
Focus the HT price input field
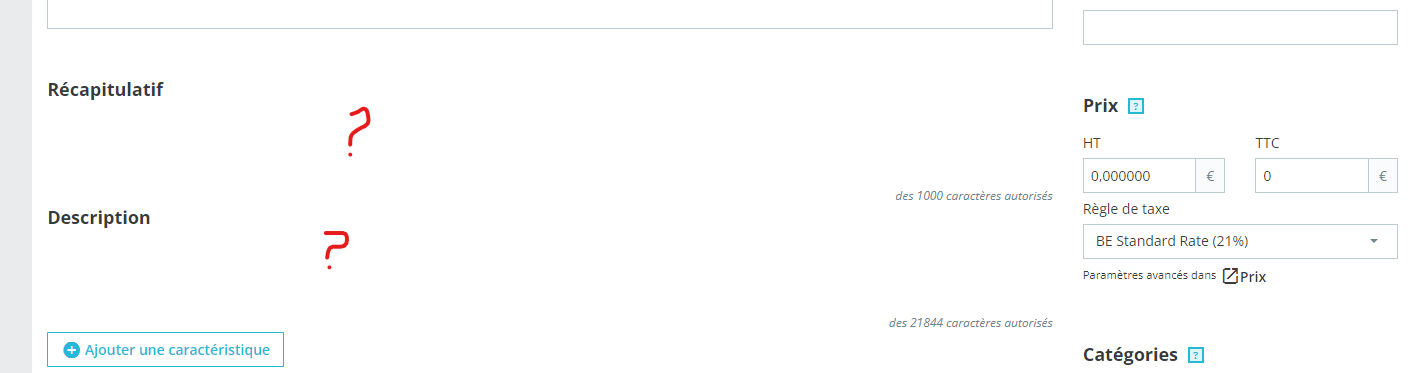(x=1140, y=176)
